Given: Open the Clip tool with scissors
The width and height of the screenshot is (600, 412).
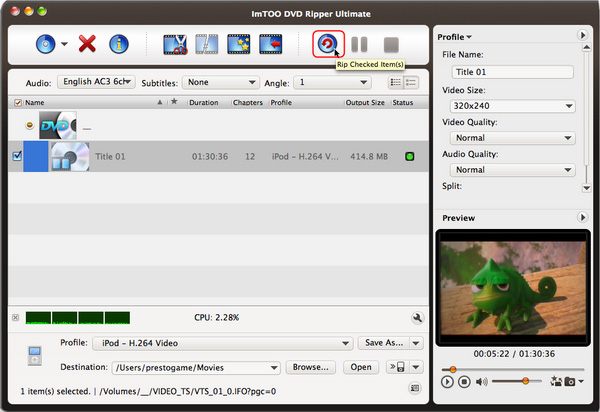Looking at the screenshot, I should [x=175, y=44].
